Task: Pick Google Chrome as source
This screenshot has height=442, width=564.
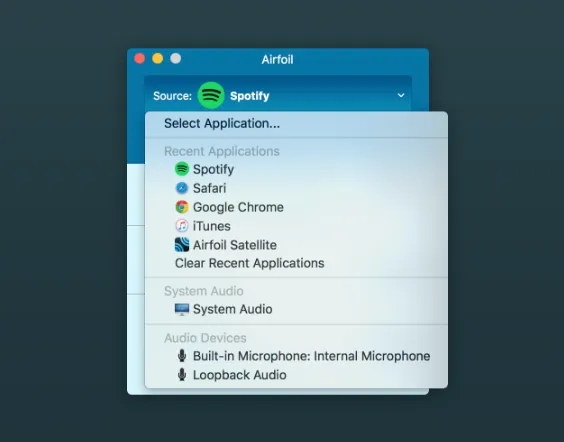Action: 296,207
